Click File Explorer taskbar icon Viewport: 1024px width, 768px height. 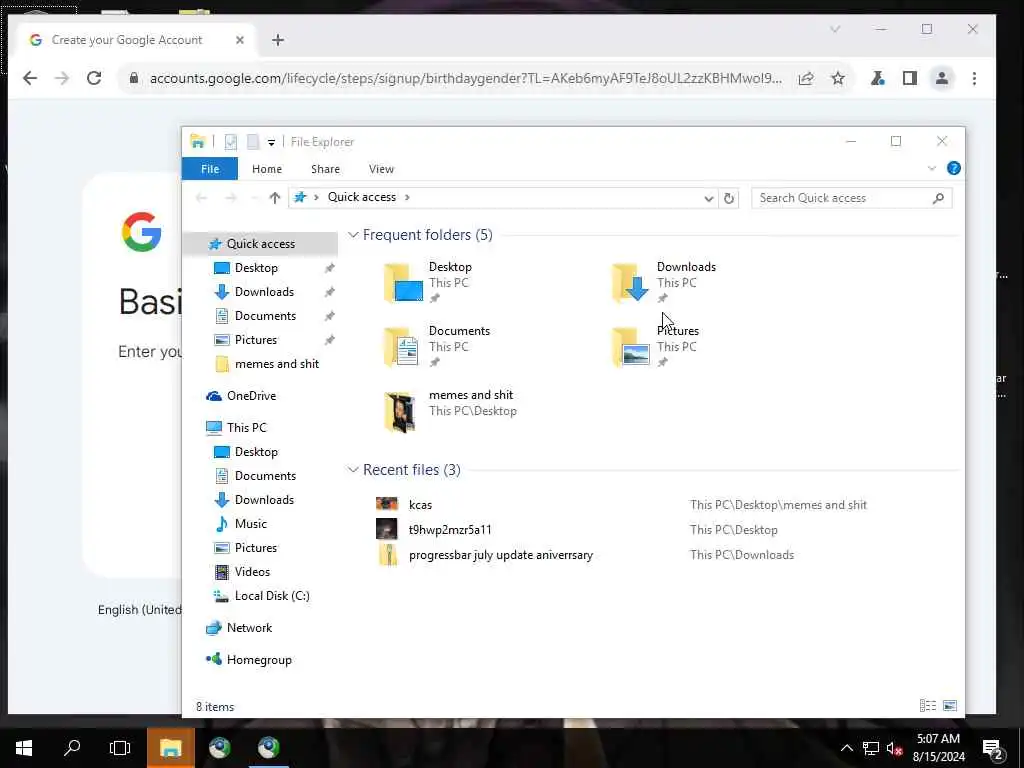(x=170, y=748)
